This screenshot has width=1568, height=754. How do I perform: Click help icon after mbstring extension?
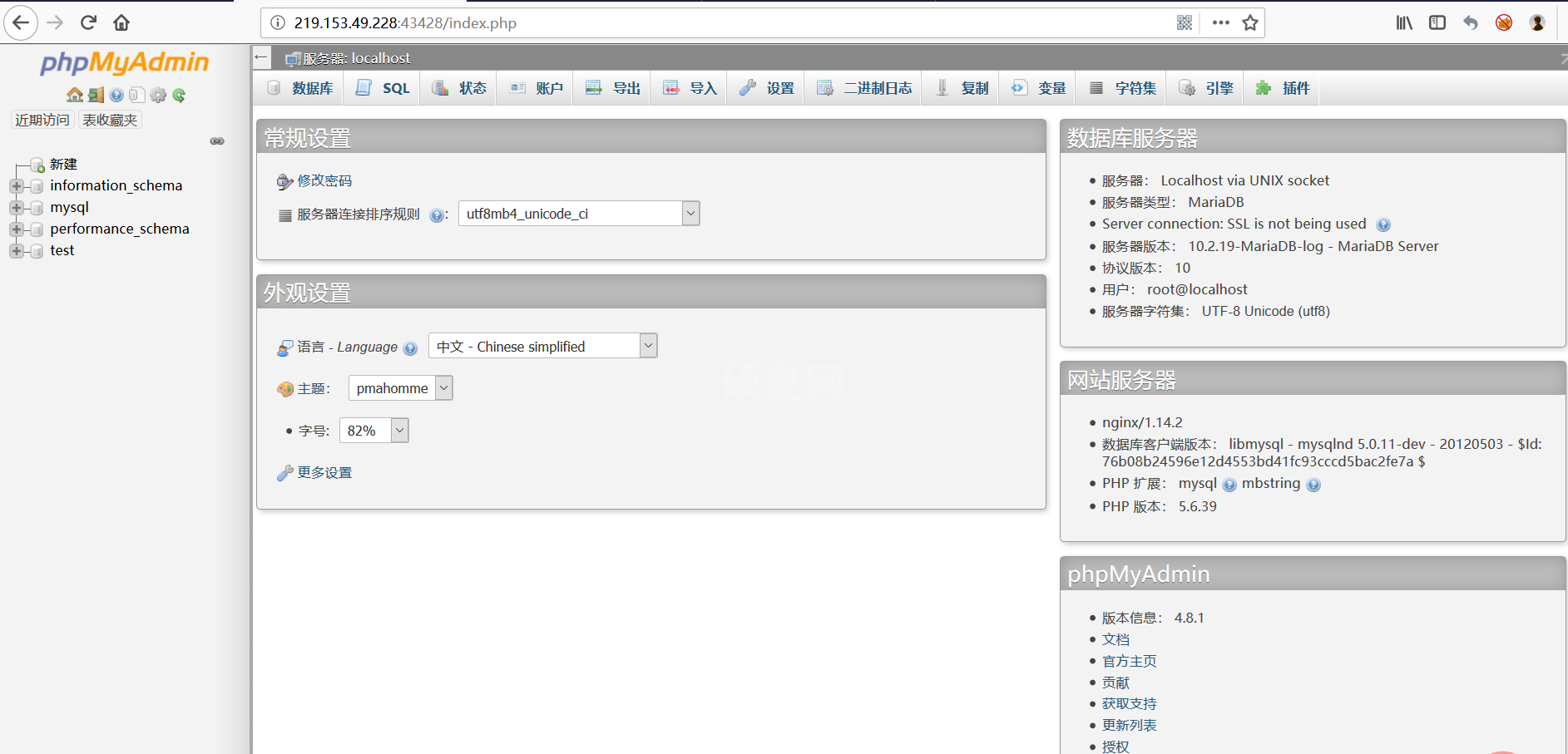(1313, 485)
